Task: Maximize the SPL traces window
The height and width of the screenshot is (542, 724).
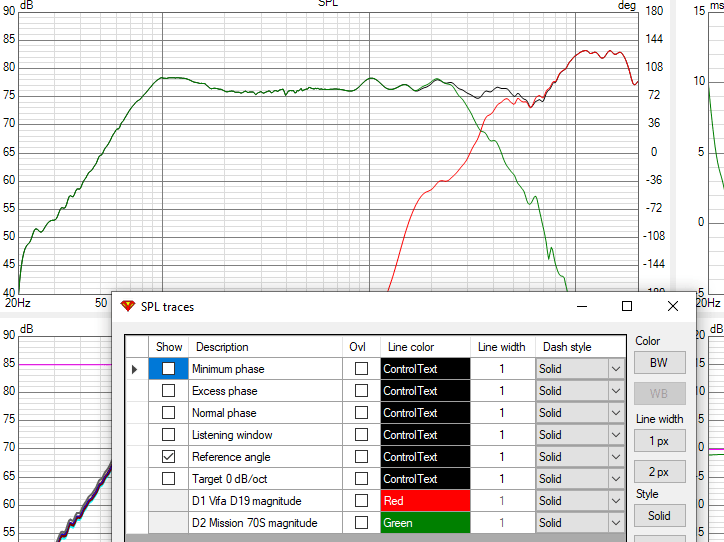Action: (x=627, y=306)
